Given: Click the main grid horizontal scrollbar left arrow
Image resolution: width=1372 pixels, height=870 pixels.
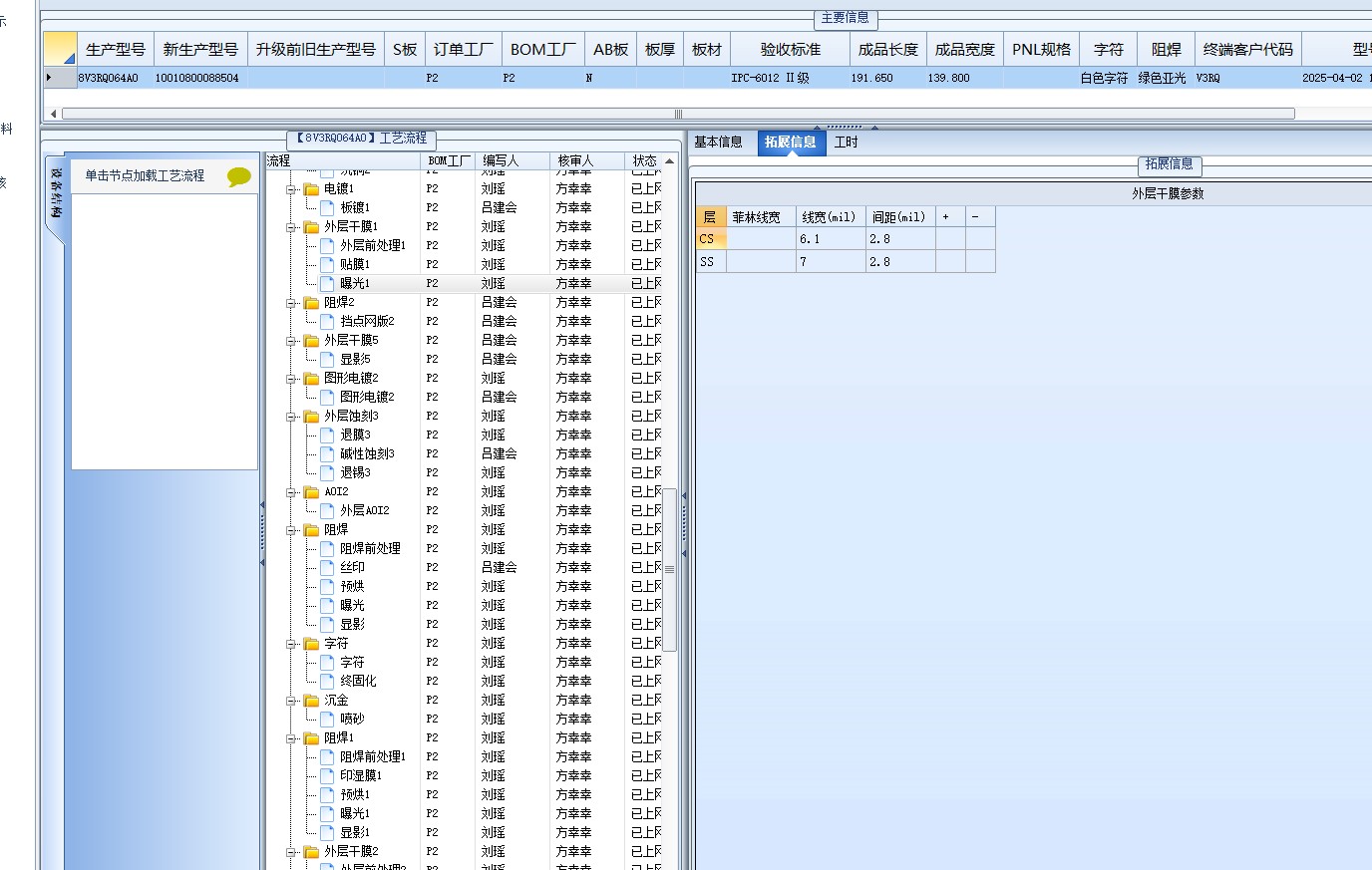Looking at the screenshot, I should (54, 114).
